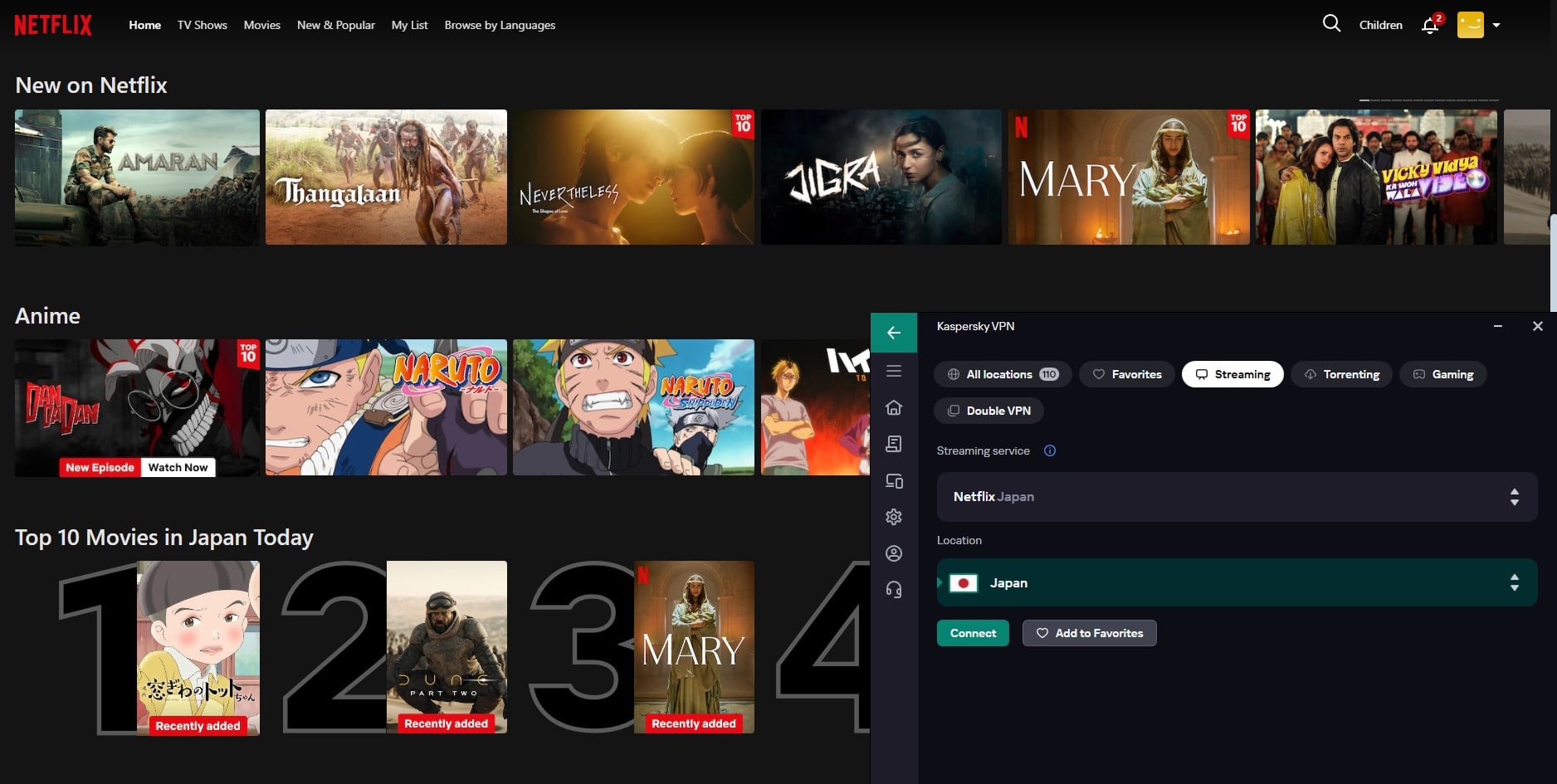Viewport: 1557px width, 784px height.
Task: Click the Netflix search magnifier icon
Action: click(x=1330, y=24)
